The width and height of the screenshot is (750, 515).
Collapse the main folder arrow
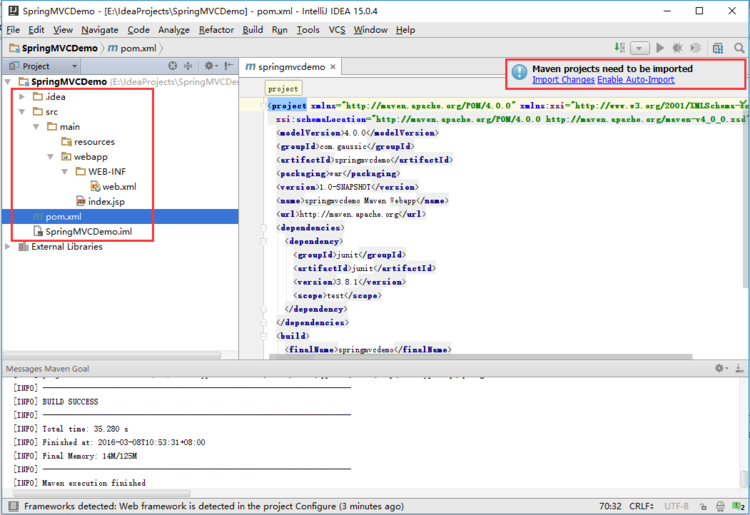(36, 127)
